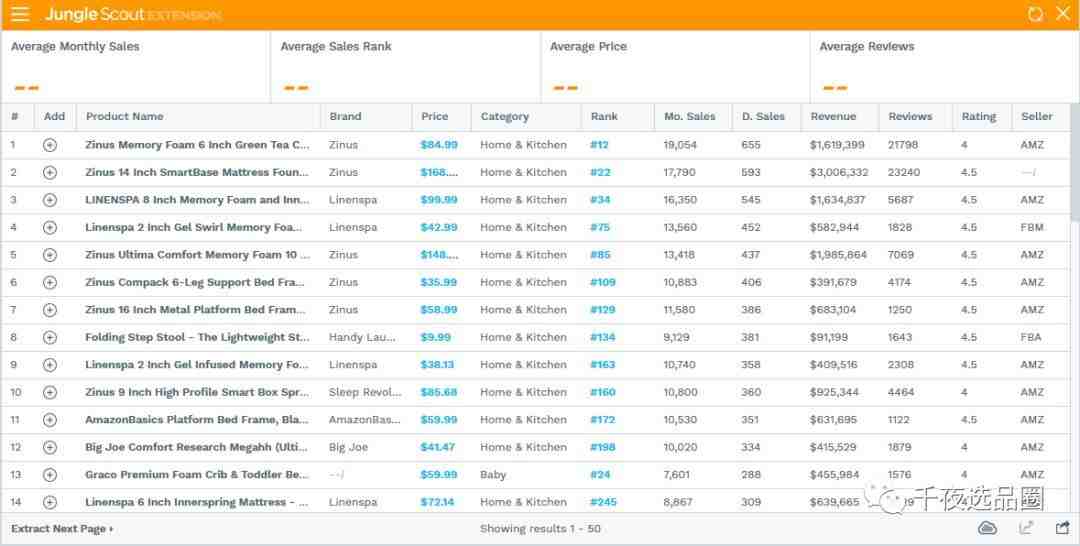
Task: Click 'Big Joe' brand cell
Action: 349,448
